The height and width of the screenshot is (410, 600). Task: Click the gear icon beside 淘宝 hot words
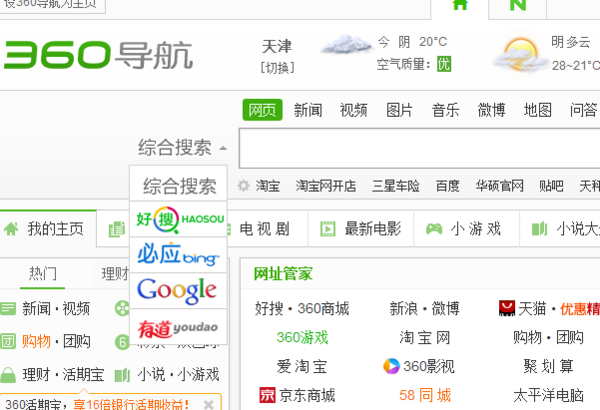pyautogui.click(x=244, y=186)
